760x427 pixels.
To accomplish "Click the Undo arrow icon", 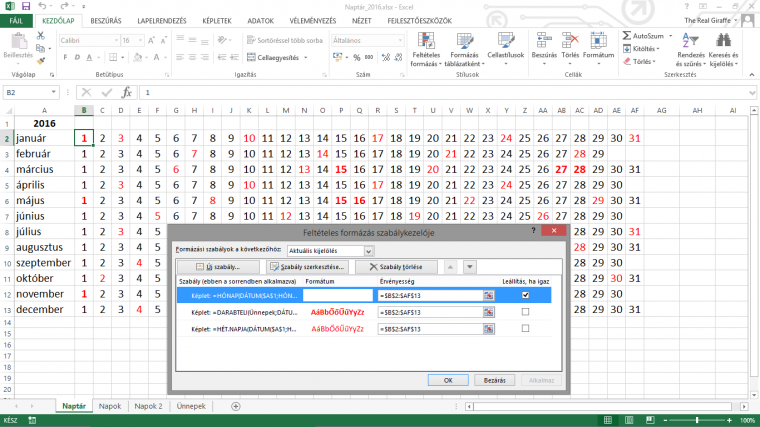I will click(42, 6).
